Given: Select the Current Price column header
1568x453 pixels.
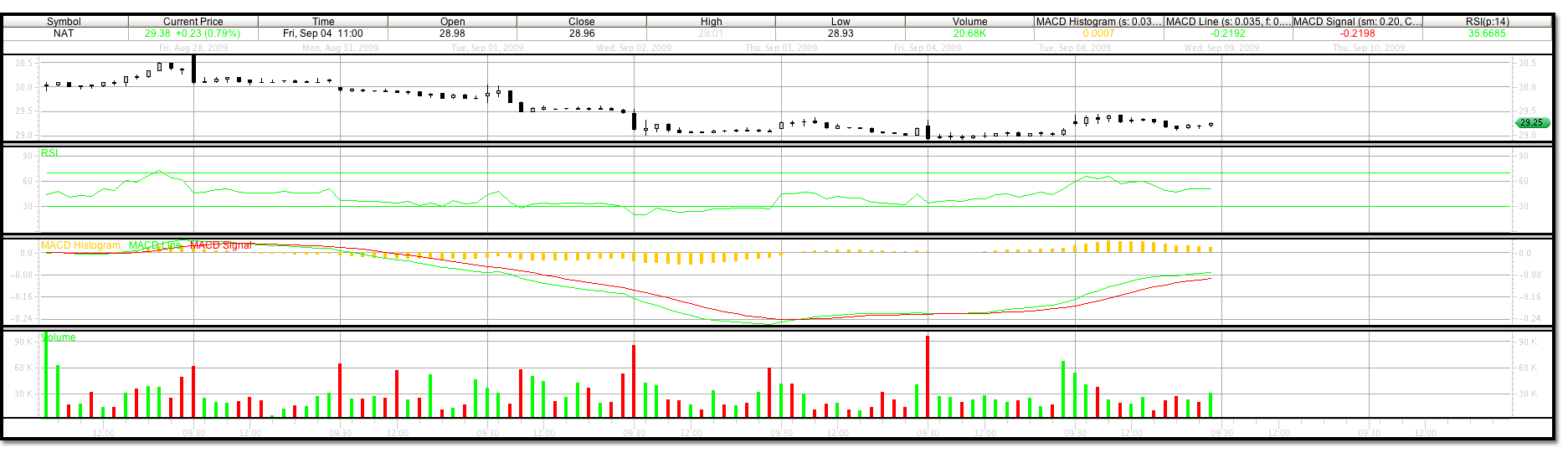Looking at the screenshot, I should [193, 22].
